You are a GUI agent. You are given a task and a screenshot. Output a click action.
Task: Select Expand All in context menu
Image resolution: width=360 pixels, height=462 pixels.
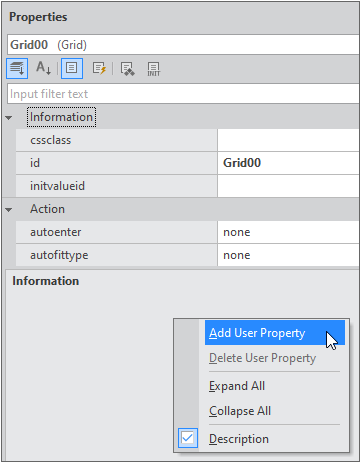[237, 386]
